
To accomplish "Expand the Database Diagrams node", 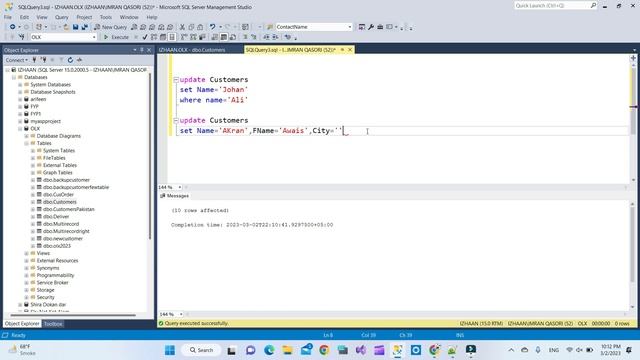I will 27,136.
